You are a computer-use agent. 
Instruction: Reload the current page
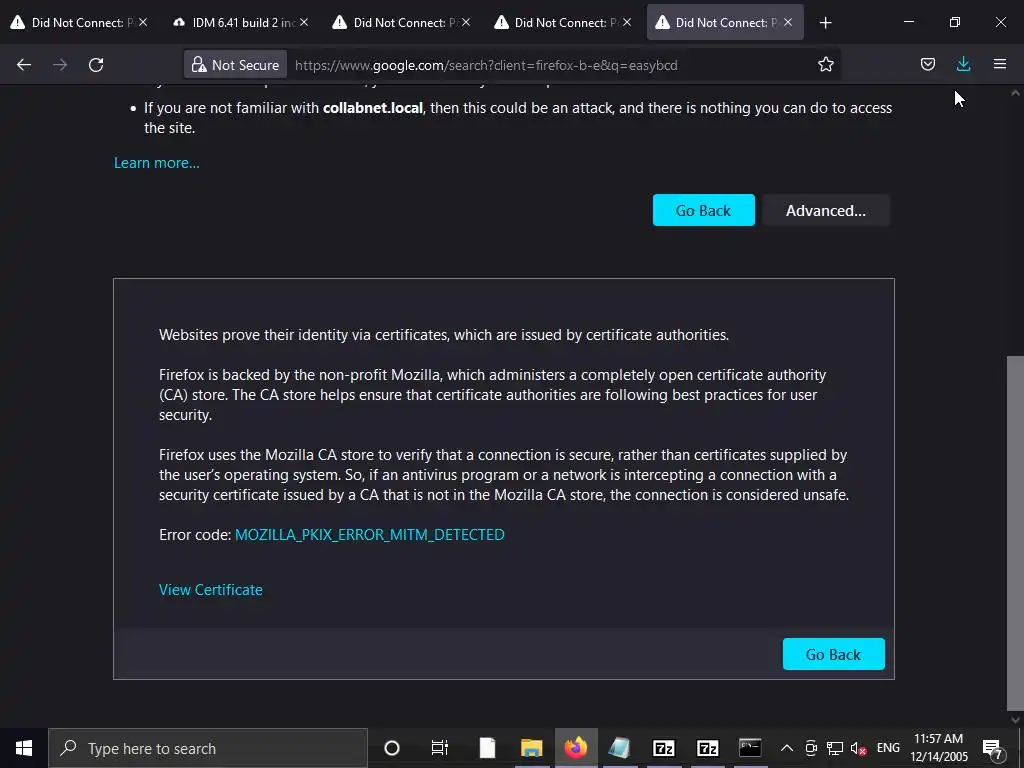96,65
